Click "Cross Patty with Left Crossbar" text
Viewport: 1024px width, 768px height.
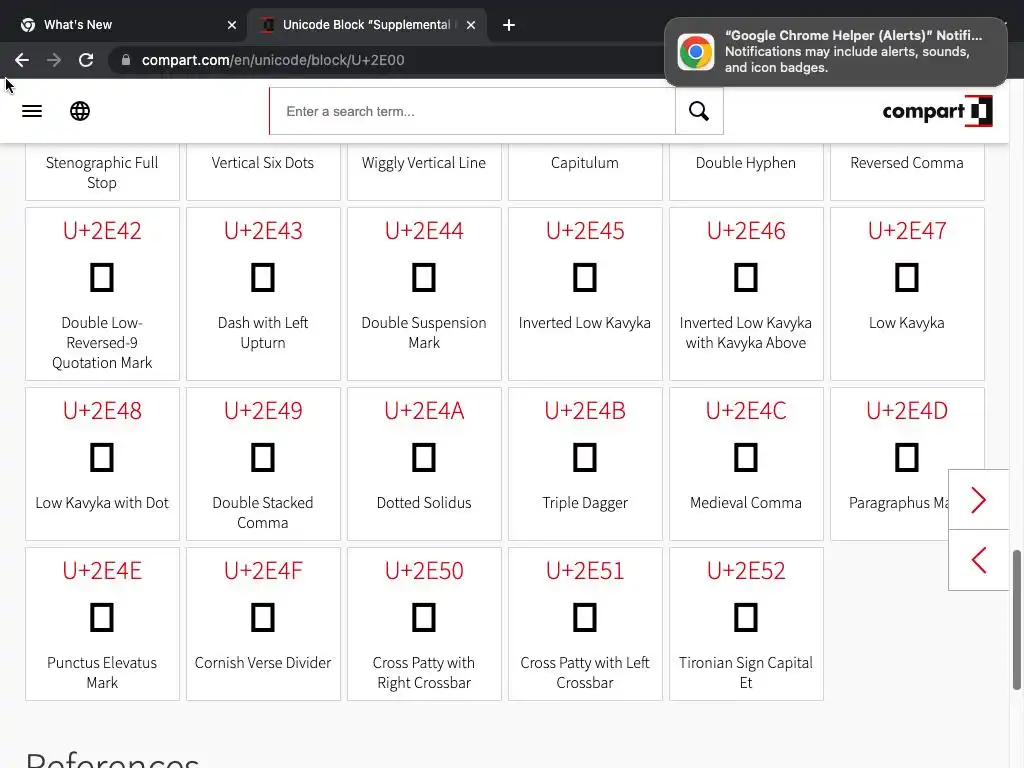pyautogui.click(x=585, y=673)
